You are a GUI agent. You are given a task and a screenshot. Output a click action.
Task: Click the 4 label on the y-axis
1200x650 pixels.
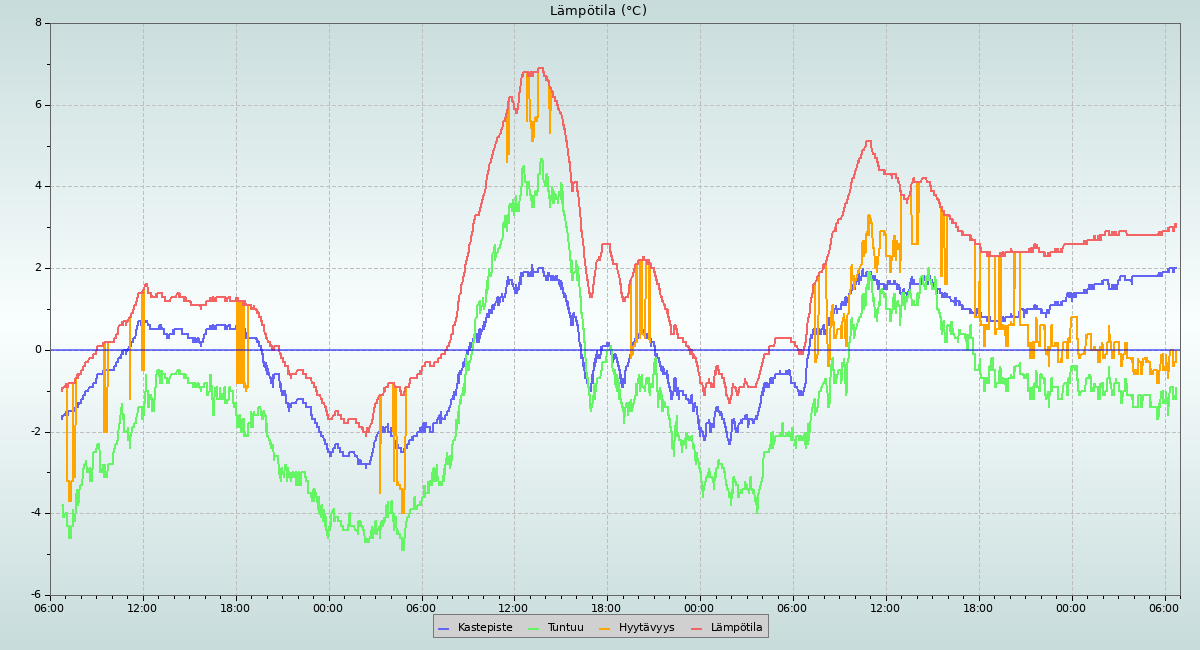tap(38, 186)
